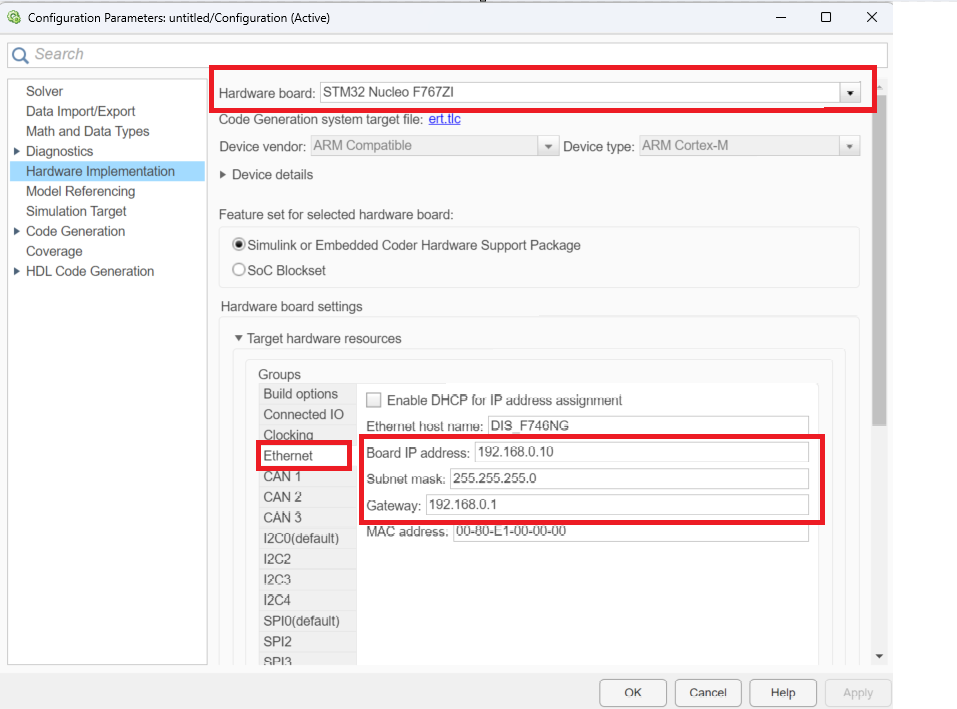This screenshot has width=957, height=709.
Task: Open the ert.tlc target file link
Action: click(444, 119)
